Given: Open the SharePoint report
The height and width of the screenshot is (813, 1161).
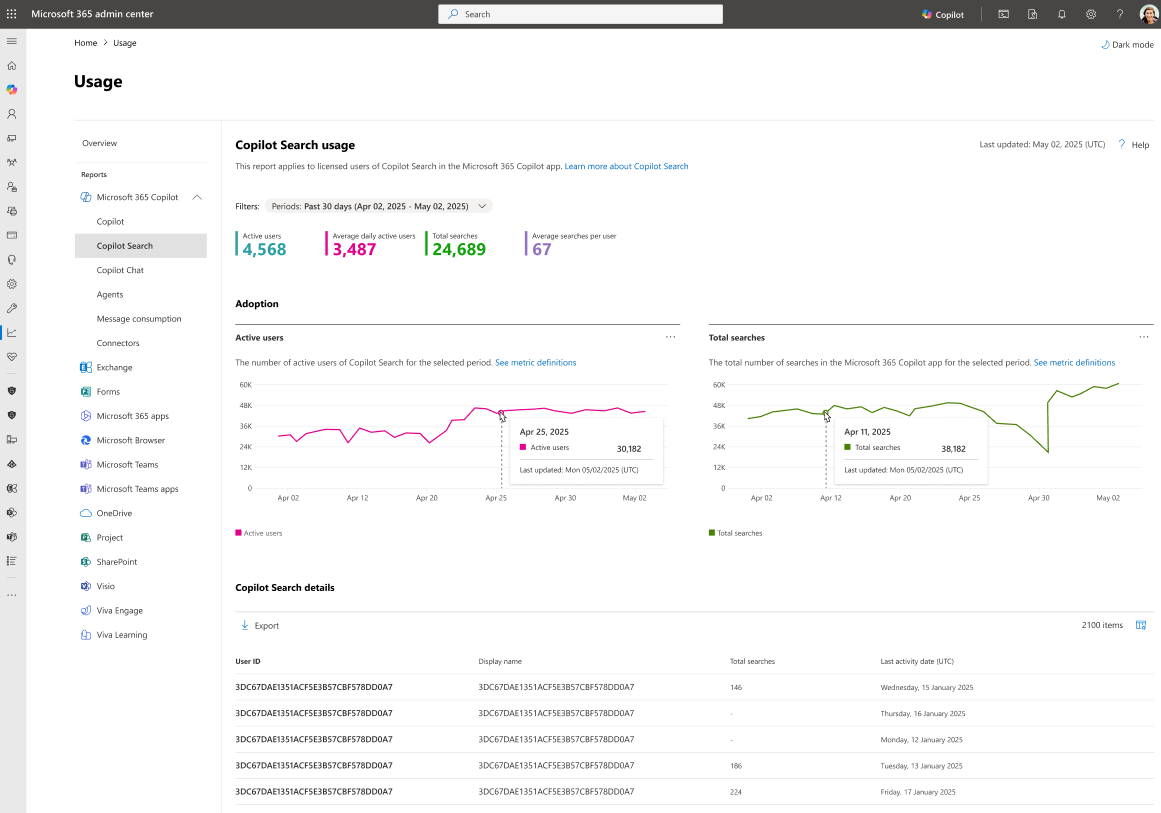Looking at the screenshot, I should 116,562.
